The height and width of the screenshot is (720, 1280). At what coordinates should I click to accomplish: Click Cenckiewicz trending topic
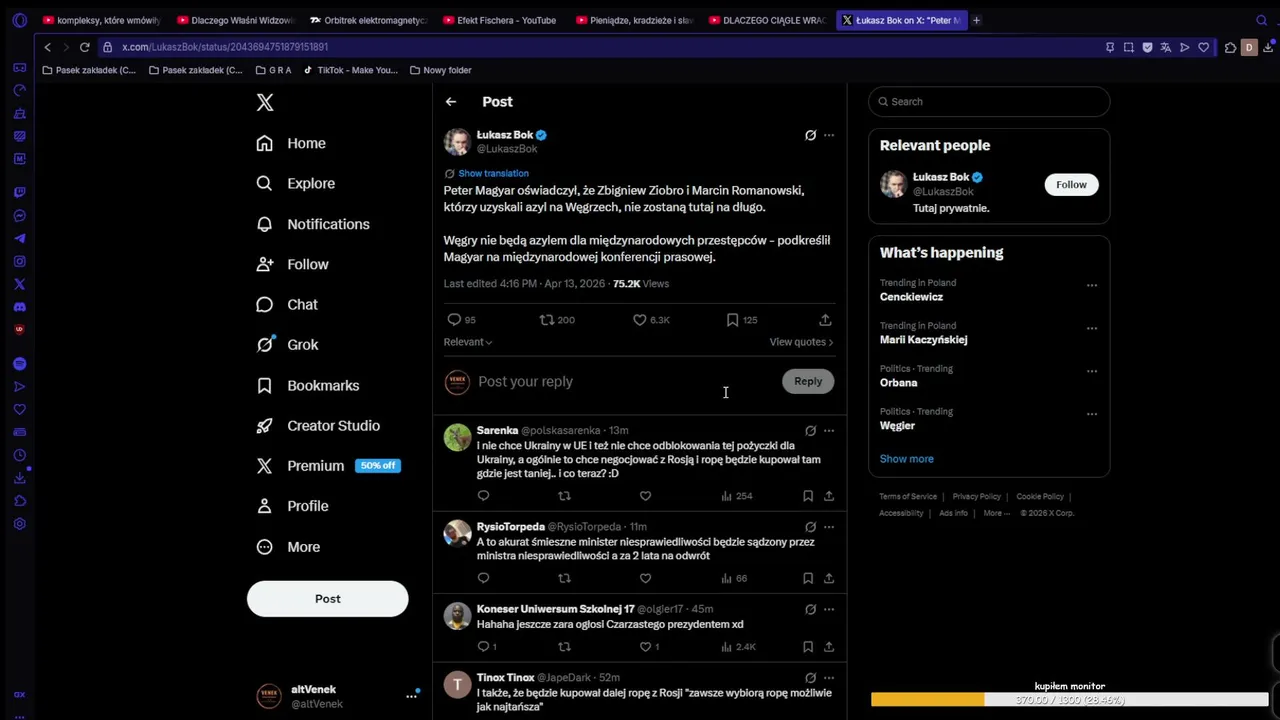coord(911,297)
